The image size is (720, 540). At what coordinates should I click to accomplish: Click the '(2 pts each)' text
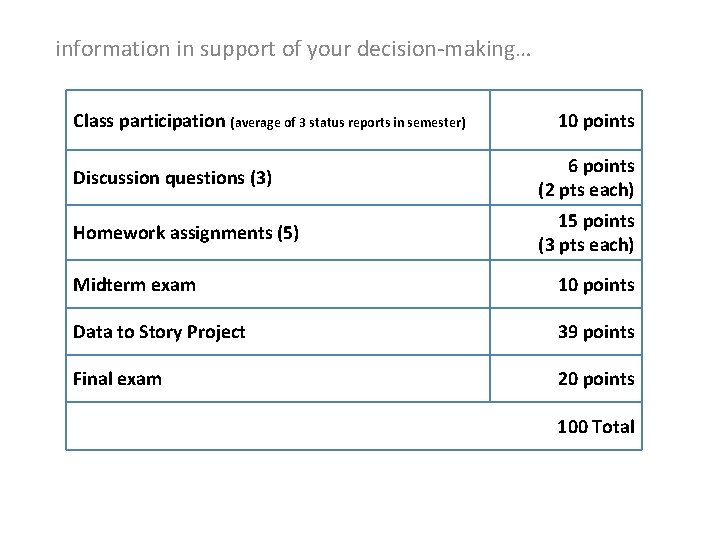pos(586,190)
